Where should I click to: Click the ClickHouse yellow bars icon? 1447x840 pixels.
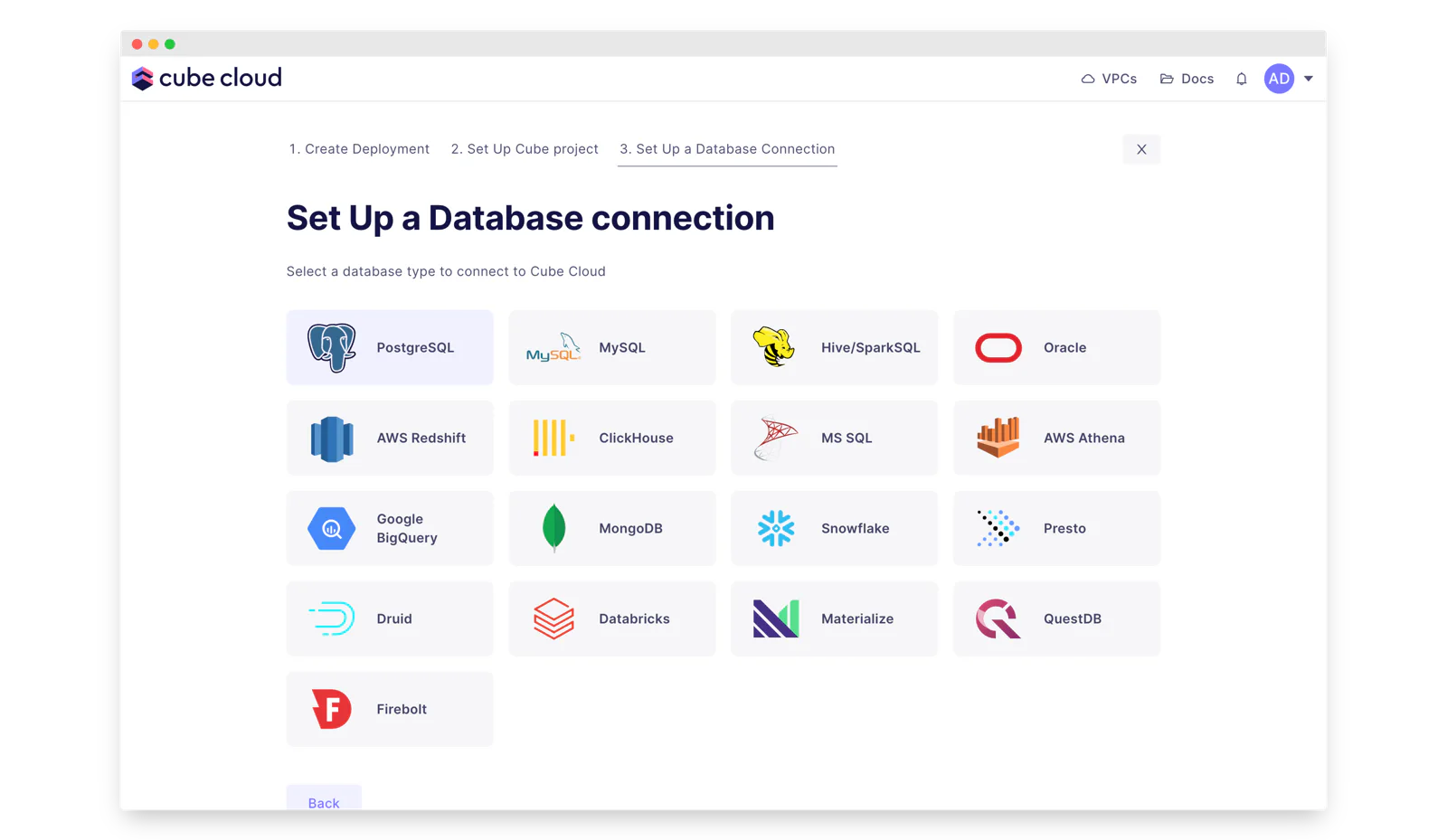coord(553,438)
